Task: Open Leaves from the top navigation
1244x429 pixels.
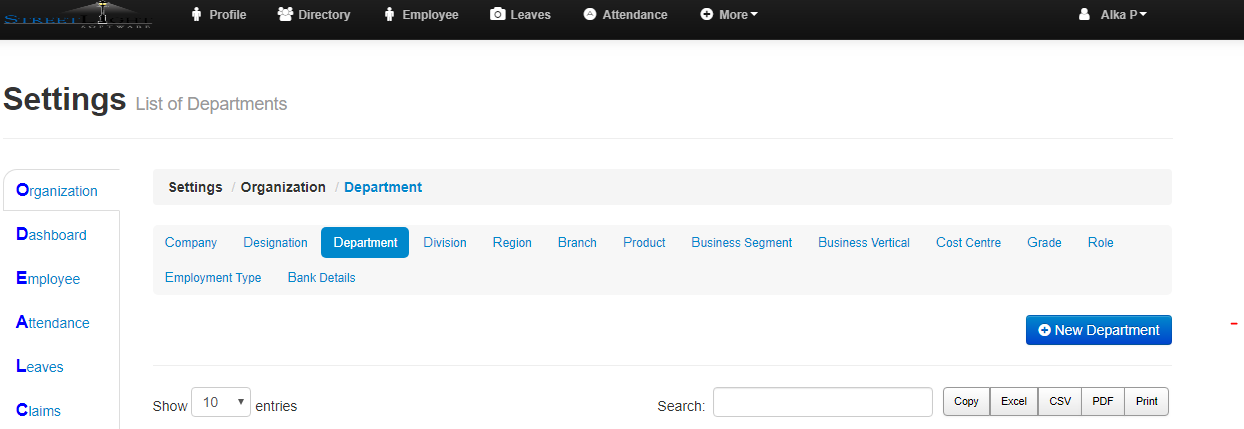Action: [520, 15]
